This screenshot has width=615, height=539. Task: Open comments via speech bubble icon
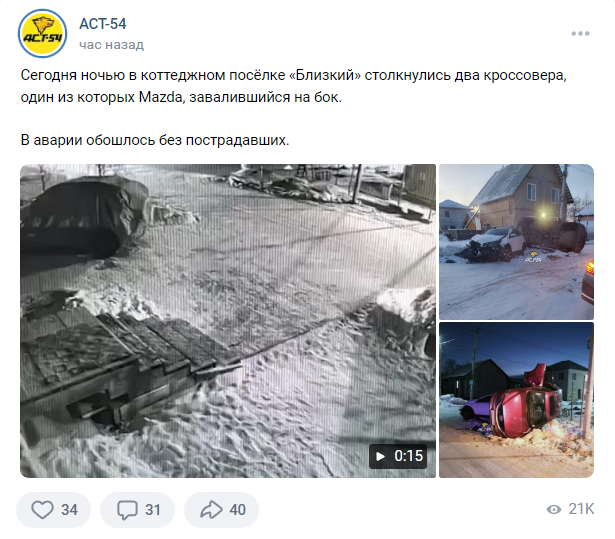coord(127,510)
